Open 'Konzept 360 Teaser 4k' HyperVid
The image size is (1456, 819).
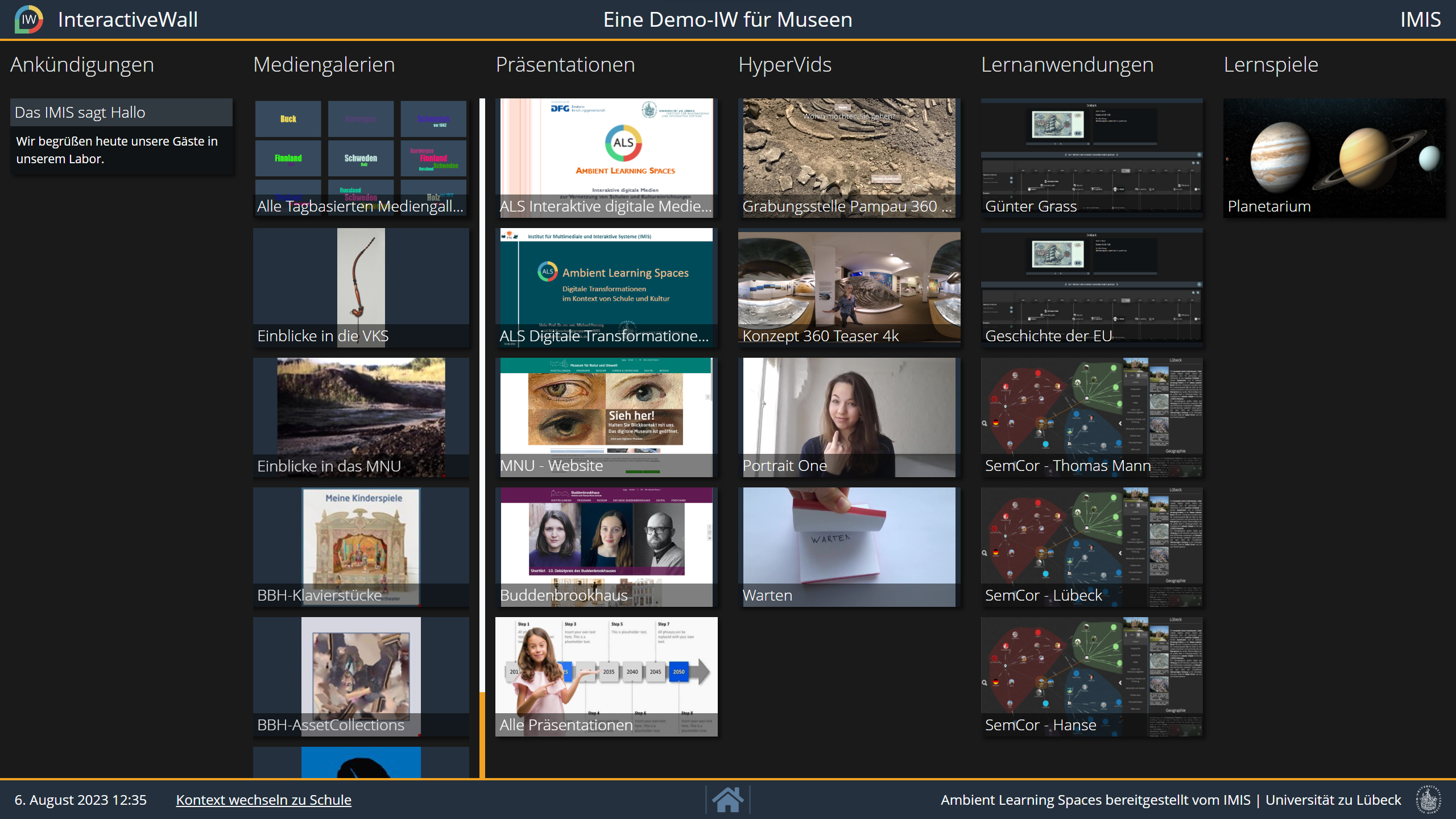click(x=849, y=288)
